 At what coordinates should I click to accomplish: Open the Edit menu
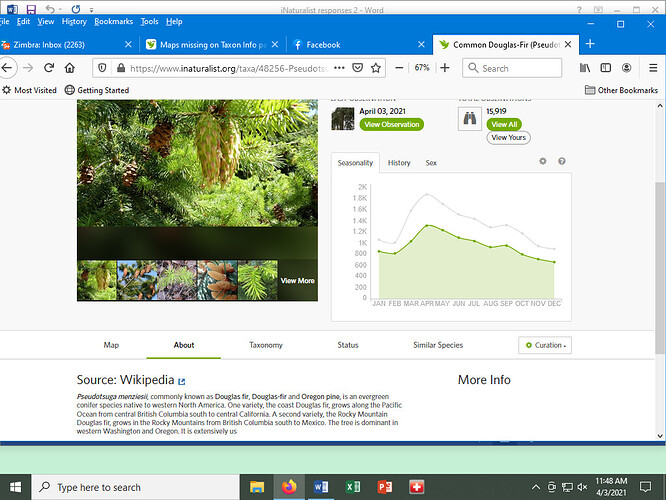[x=23, y=22]
